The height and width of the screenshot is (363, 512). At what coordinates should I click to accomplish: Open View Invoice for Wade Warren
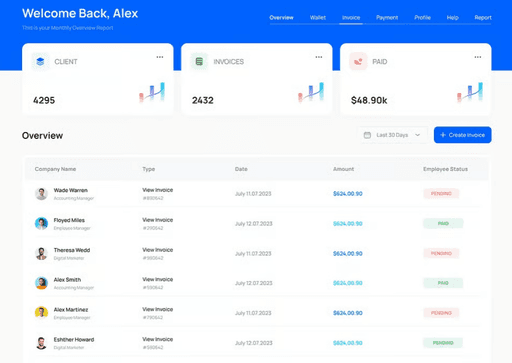158,190
